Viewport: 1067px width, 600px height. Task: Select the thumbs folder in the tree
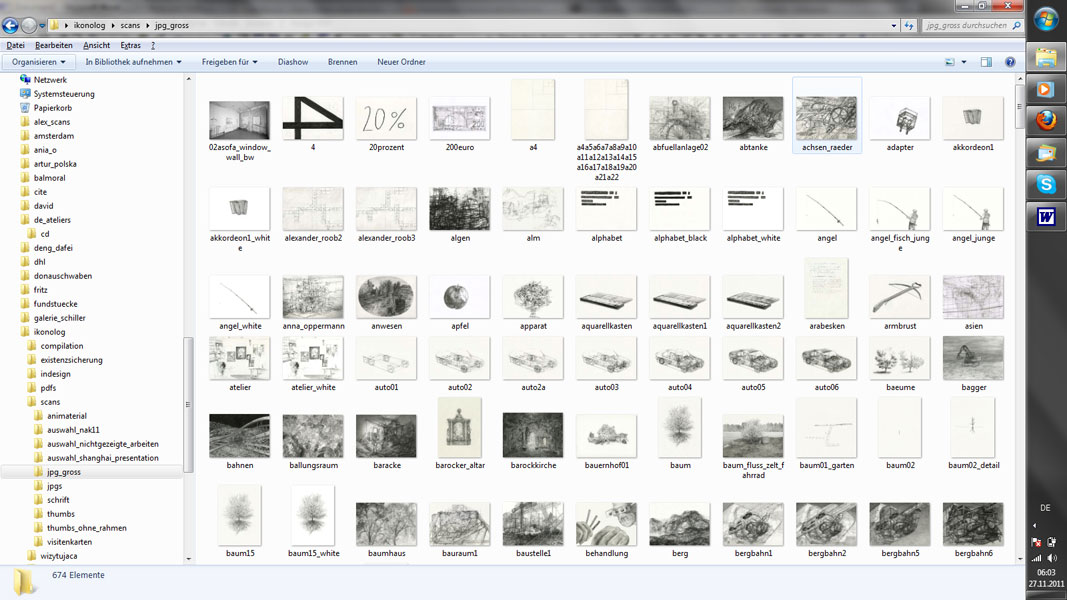[x=61, y=514]
